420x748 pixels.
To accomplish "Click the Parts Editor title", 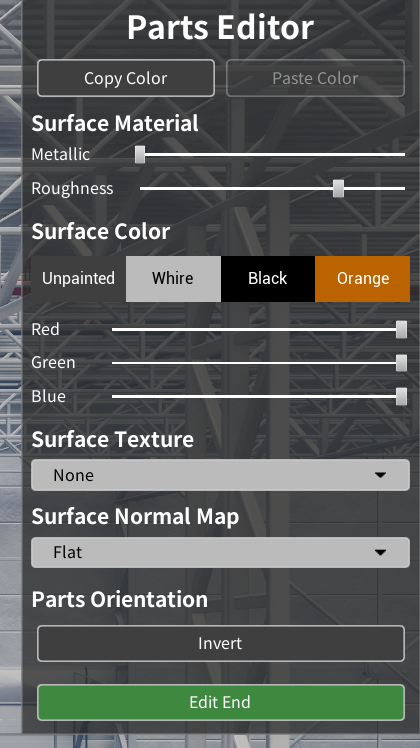I will click(x=220, y=27).
